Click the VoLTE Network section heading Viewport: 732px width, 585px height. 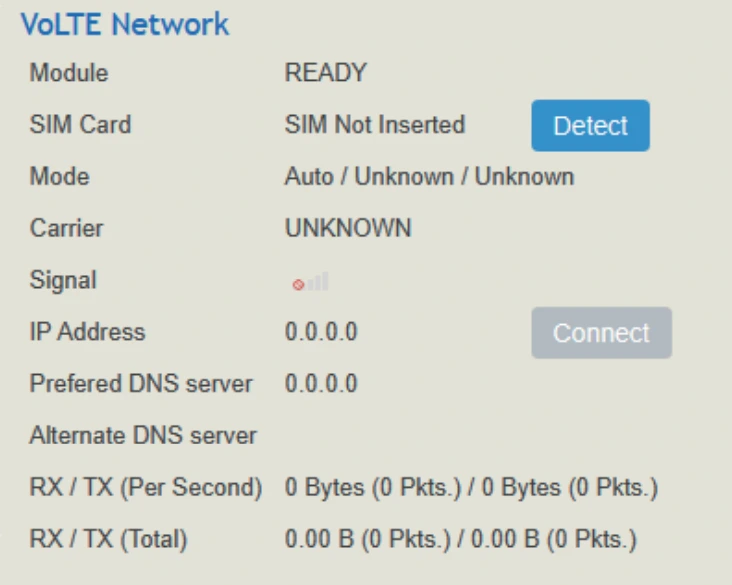pos(125,24)
